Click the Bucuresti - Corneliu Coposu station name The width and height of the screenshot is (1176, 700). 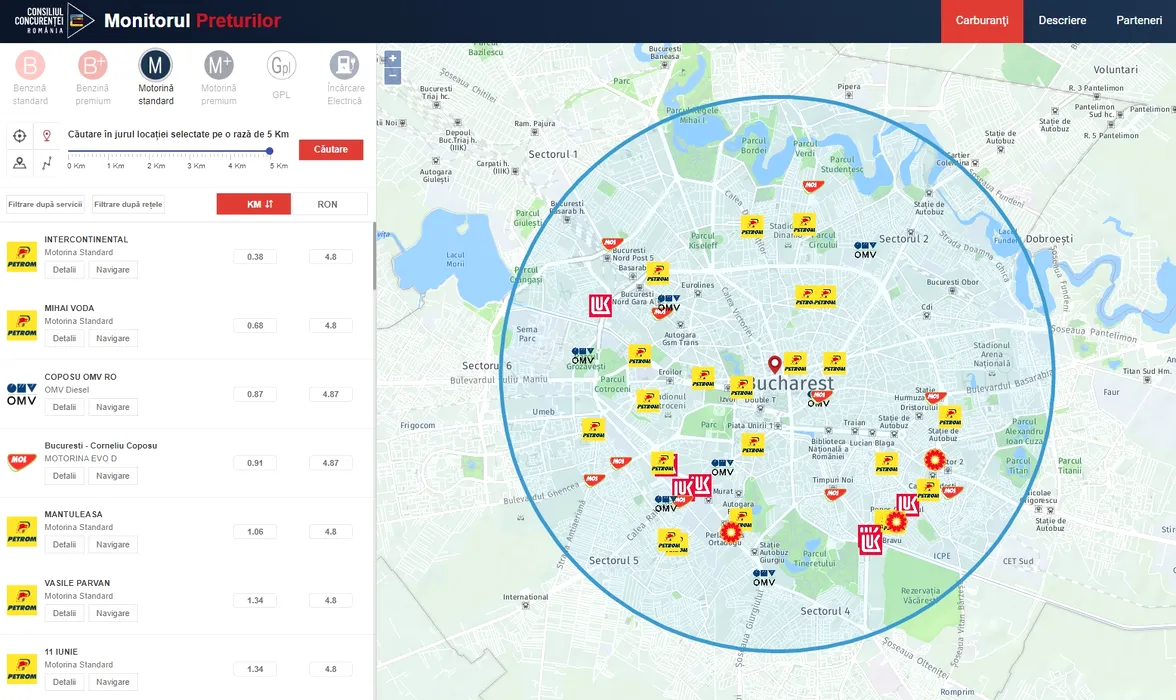(x=100, y=446)
